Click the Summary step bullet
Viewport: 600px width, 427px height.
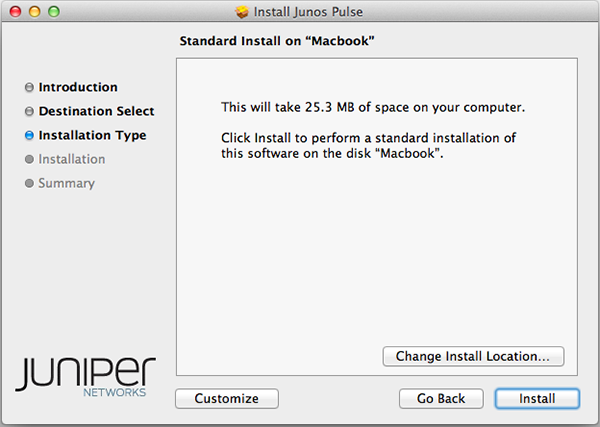(x=29, y=184)
